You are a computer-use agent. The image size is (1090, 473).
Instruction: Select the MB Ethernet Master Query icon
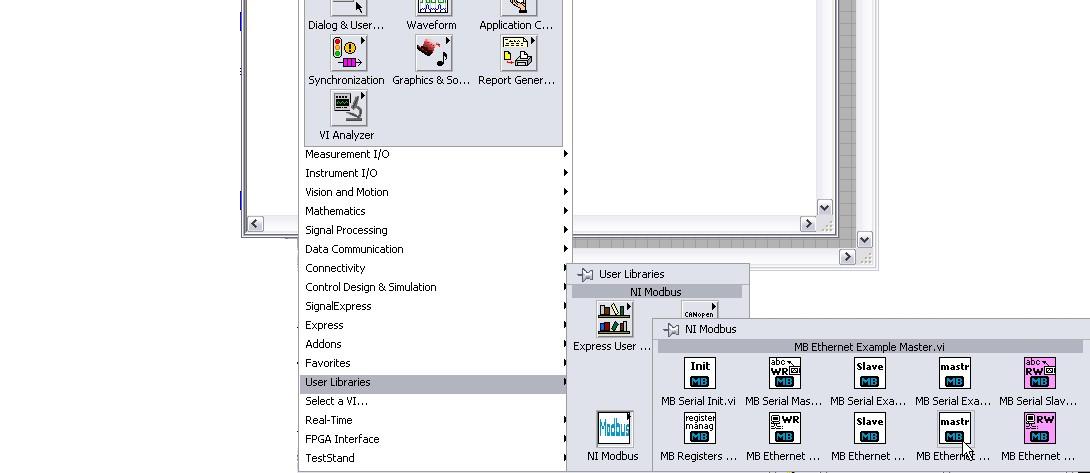pos(784,428)
